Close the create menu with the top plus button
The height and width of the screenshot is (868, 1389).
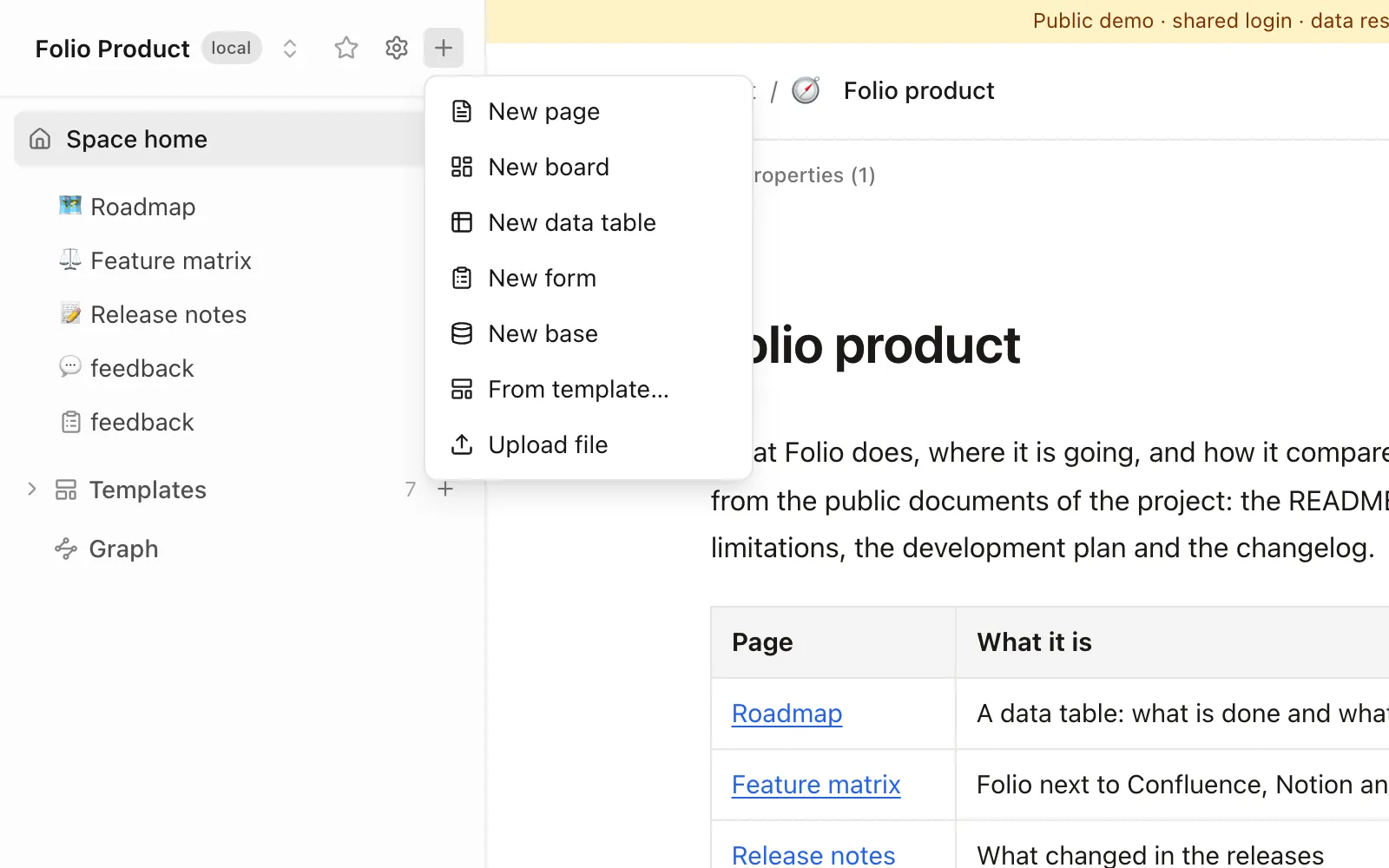[444, 48]
